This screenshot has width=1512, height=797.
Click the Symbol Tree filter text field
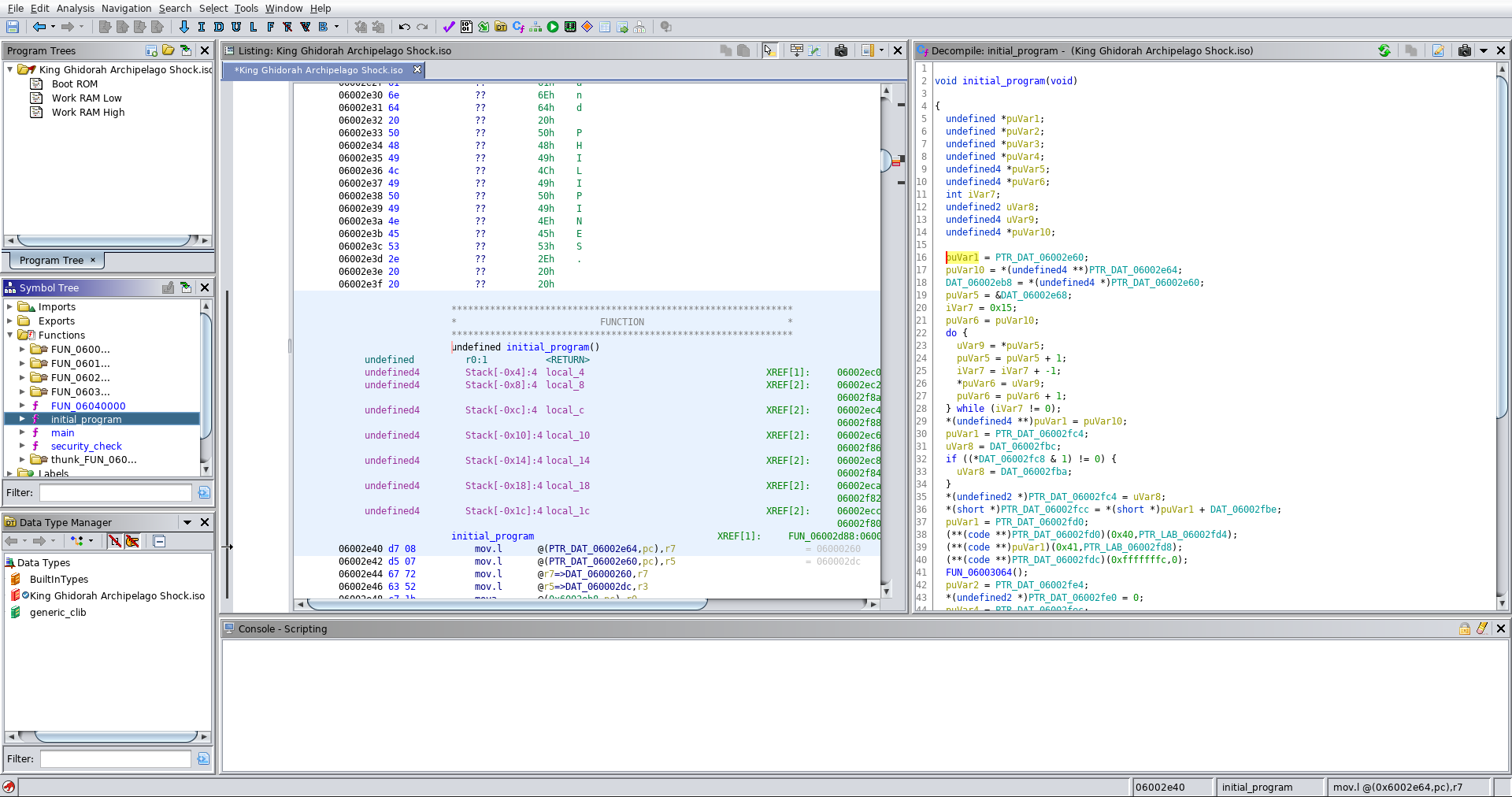(115, 493)
